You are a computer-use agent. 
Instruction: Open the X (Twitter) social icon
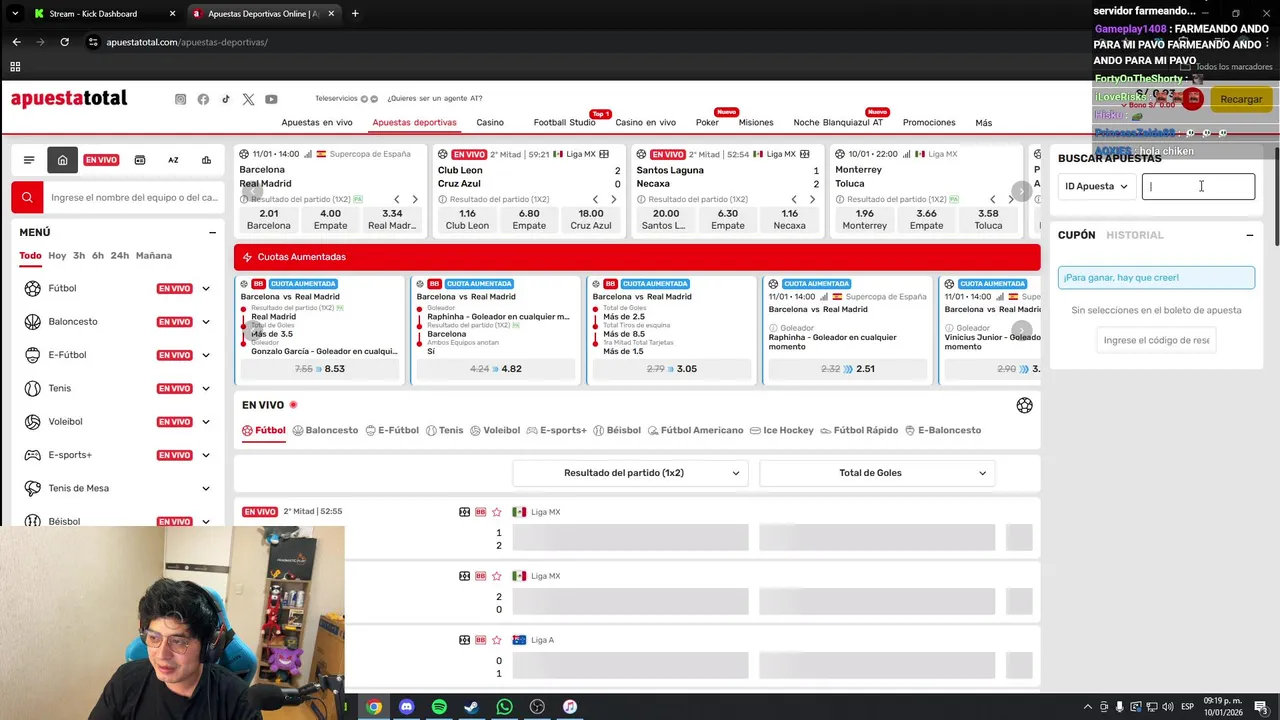[248, 99]
